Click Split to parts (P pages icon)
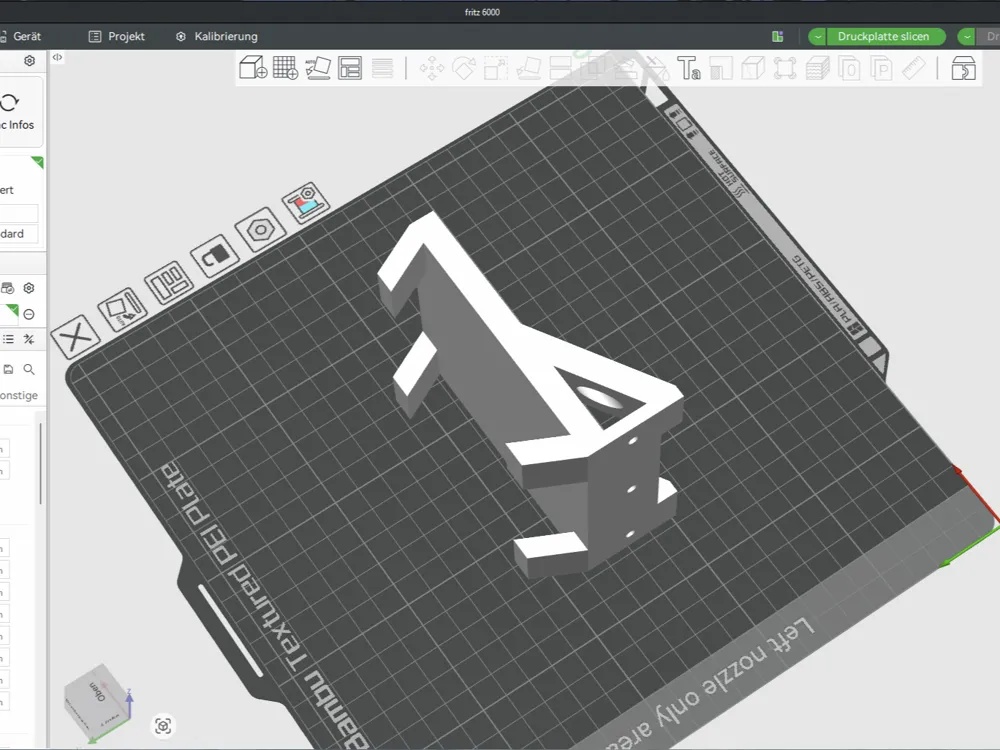 pos(881,68)
